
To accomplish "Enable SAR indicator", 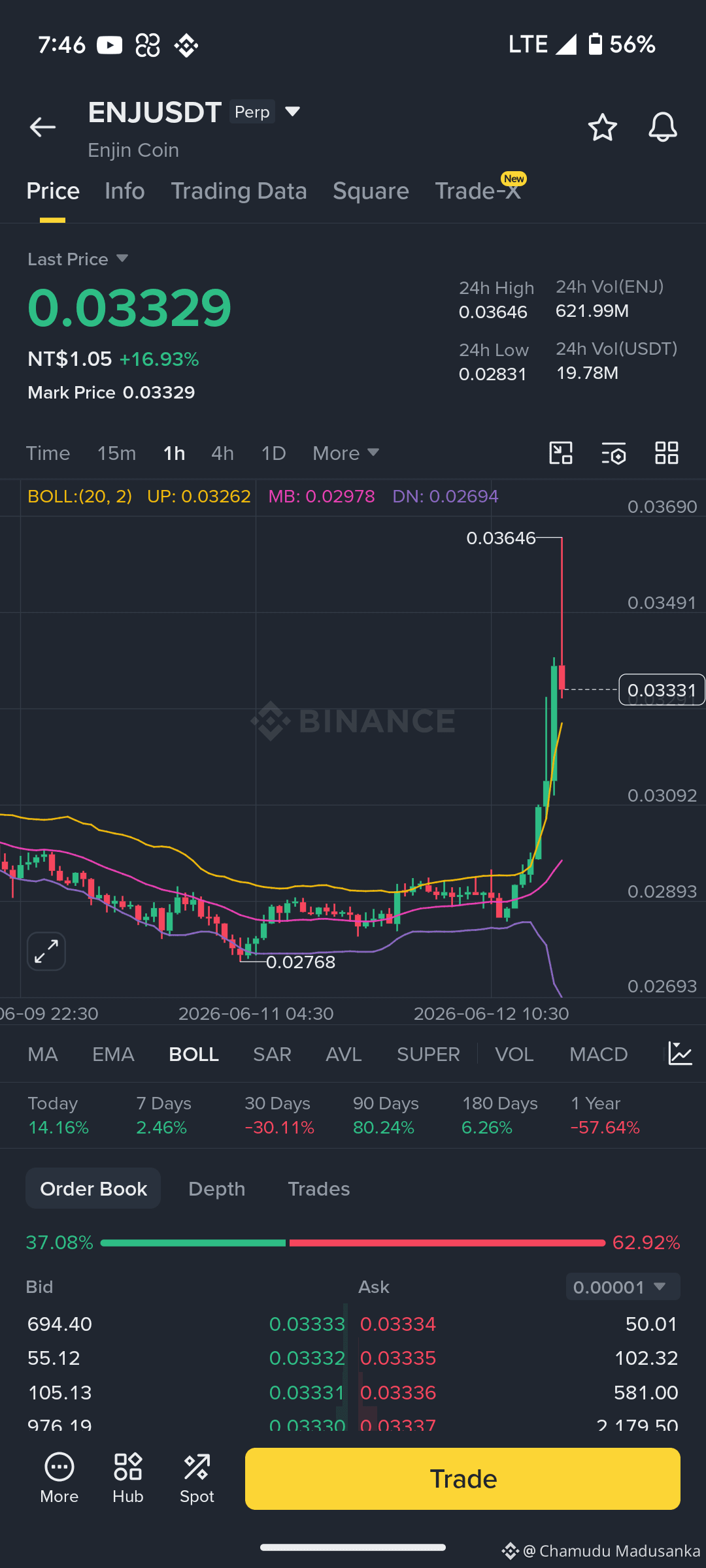I will tap(272, 1054).
